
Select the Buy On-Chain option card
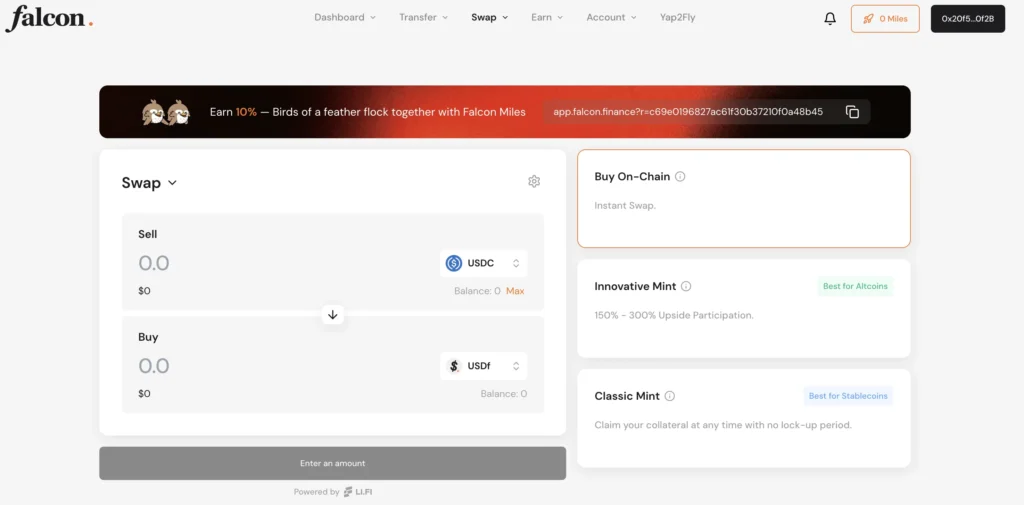point(744,199)
